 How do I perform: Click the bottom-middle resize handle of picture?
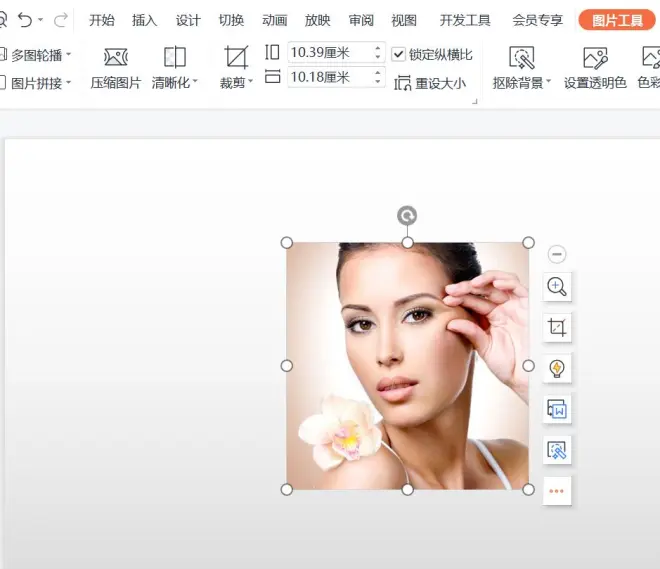[407, 489]
